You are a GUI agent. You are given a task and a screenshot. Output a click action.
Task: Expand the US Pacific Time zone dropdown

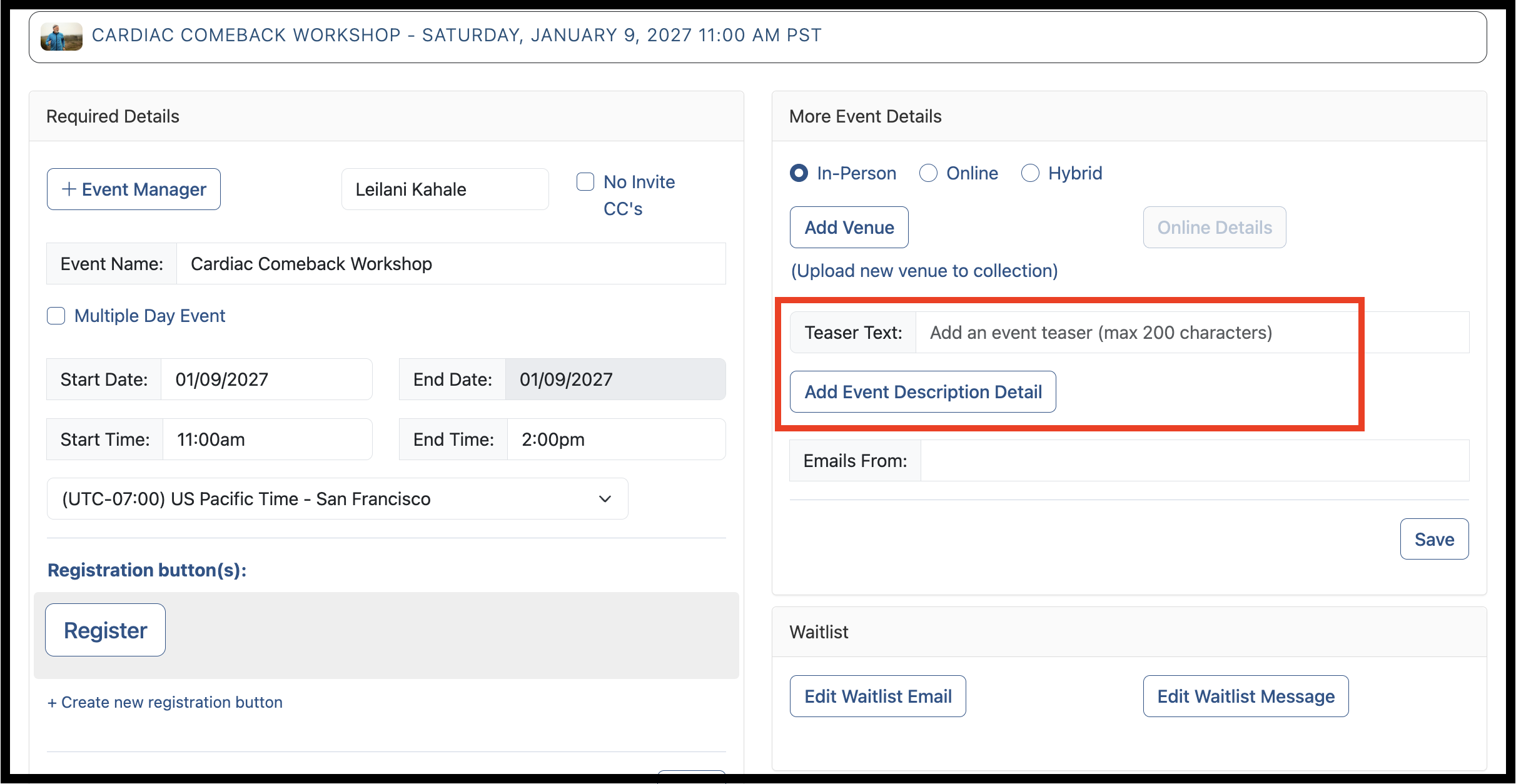338,499
